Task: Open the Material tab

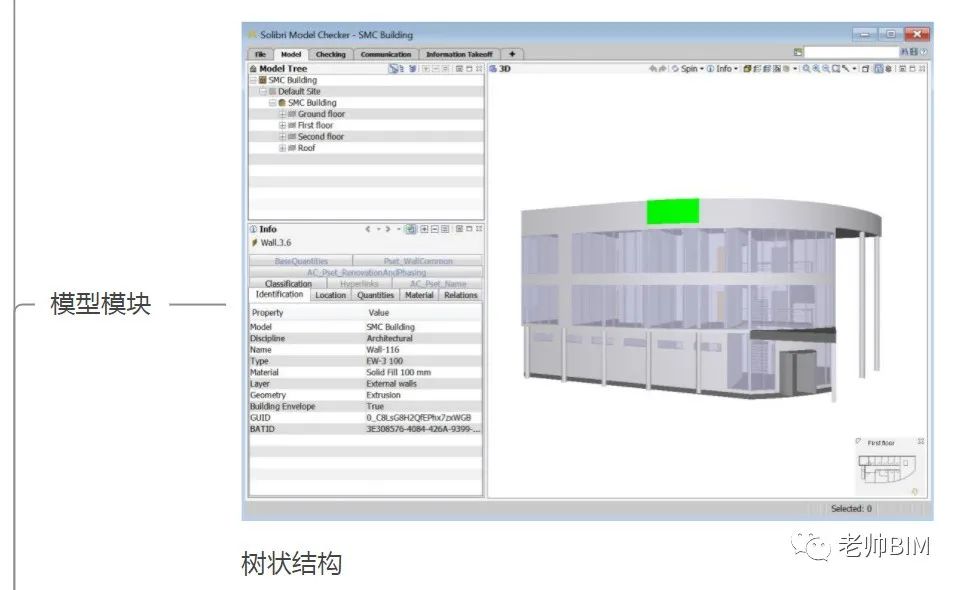Action: pyautogui.click(x=419, y=295)
